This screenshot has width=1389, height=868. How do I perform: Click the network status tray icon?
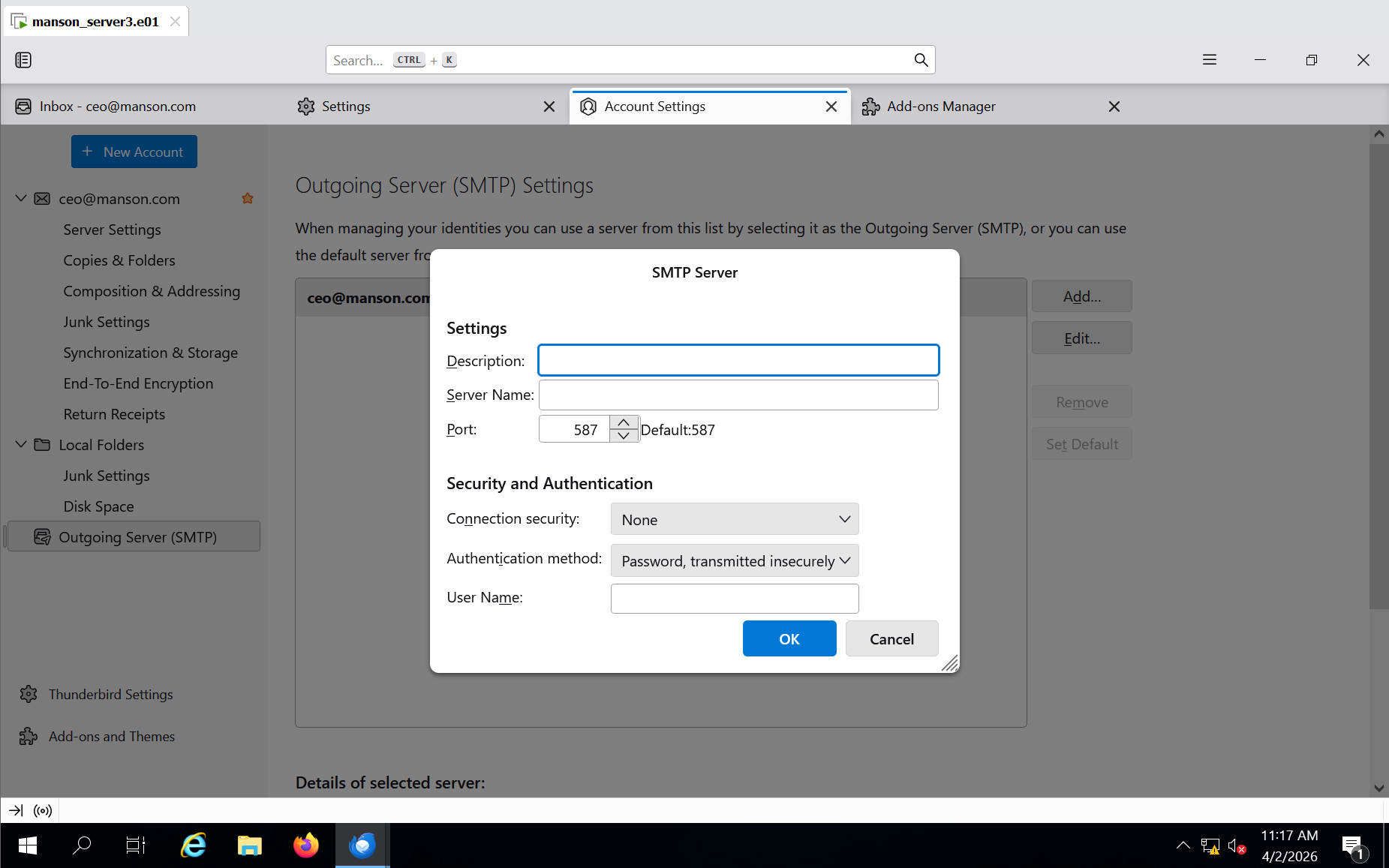pyautogui.click(x=1210, y=846)
